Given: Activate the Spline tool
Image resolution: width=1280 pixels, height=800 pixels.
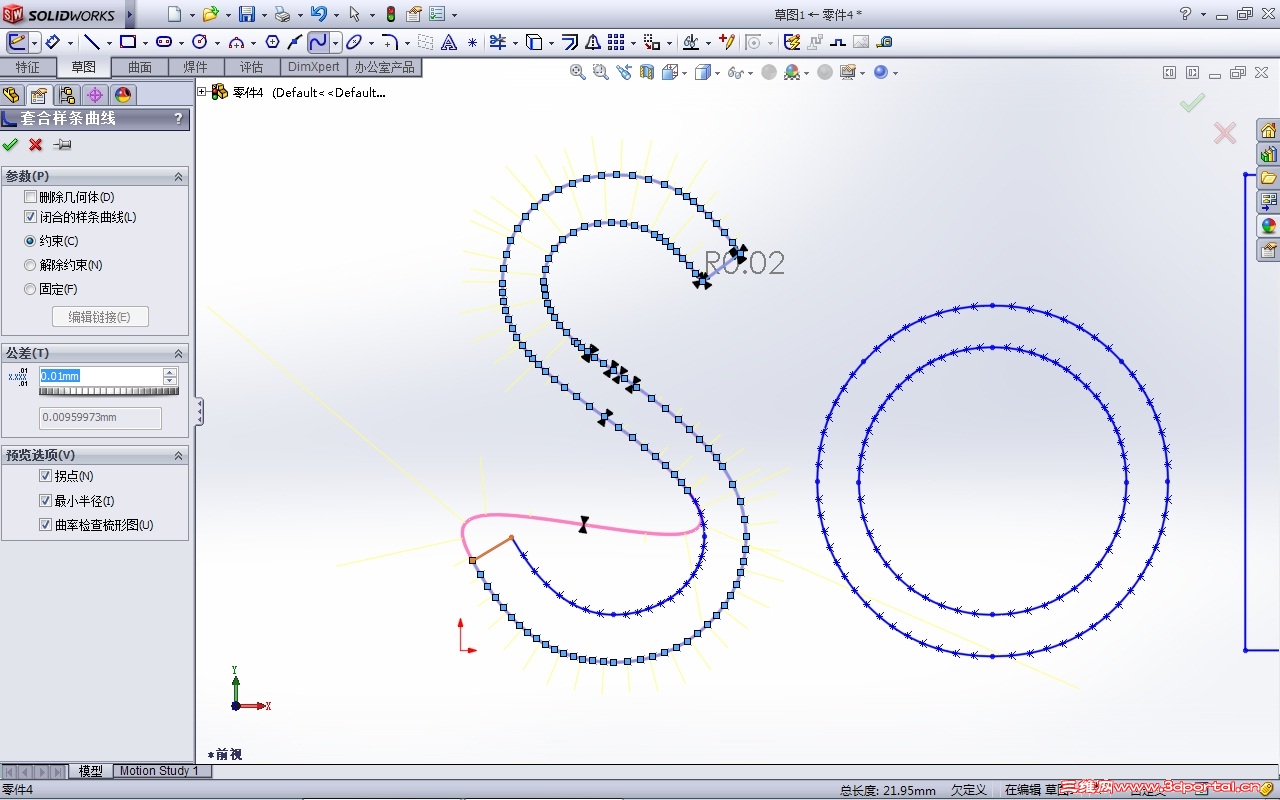Looking at the screenshot, I should [x=317, y=42].
